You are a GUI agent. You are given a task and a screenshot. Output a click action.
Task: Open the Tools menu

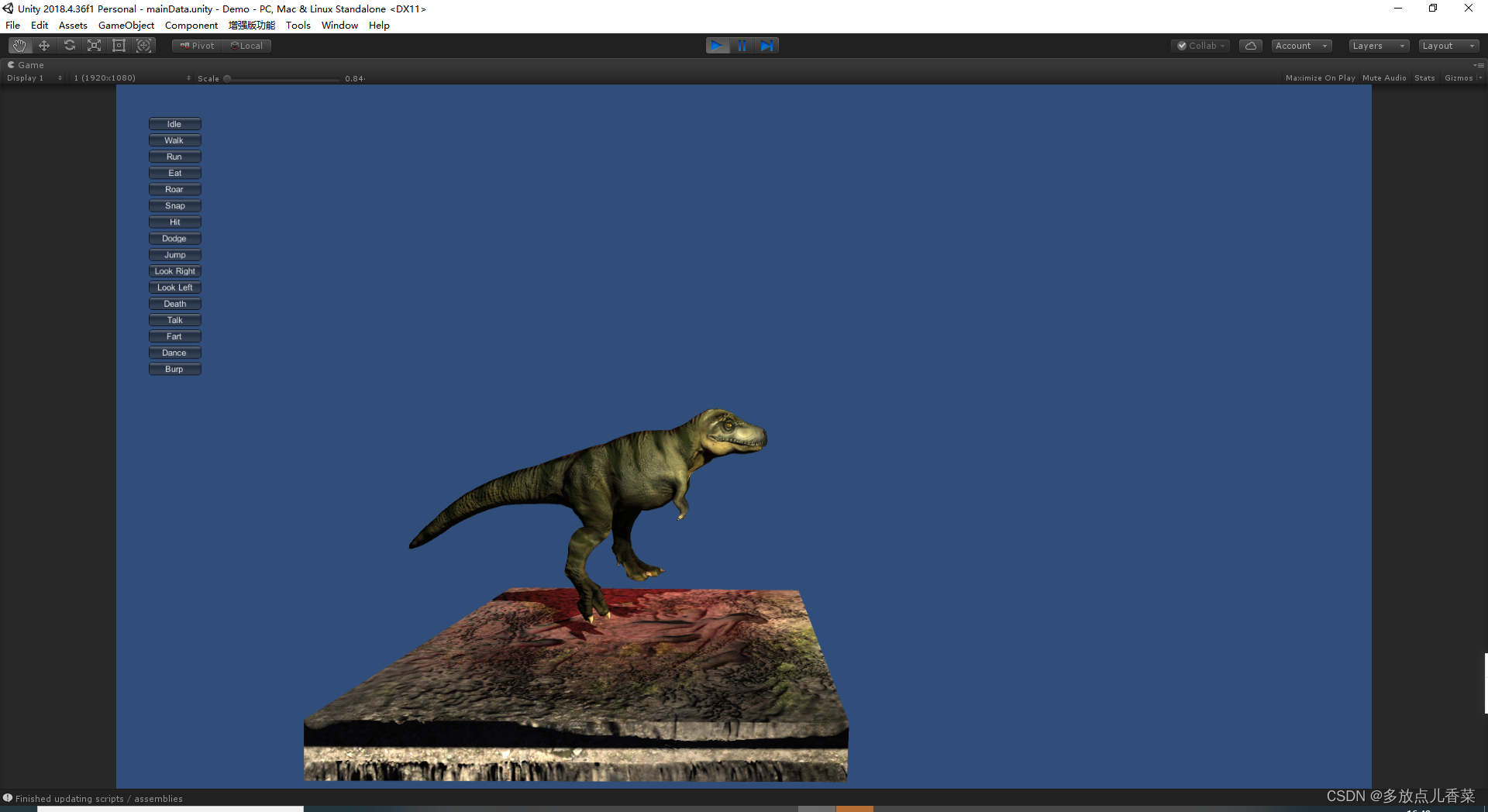click(298, 26)
